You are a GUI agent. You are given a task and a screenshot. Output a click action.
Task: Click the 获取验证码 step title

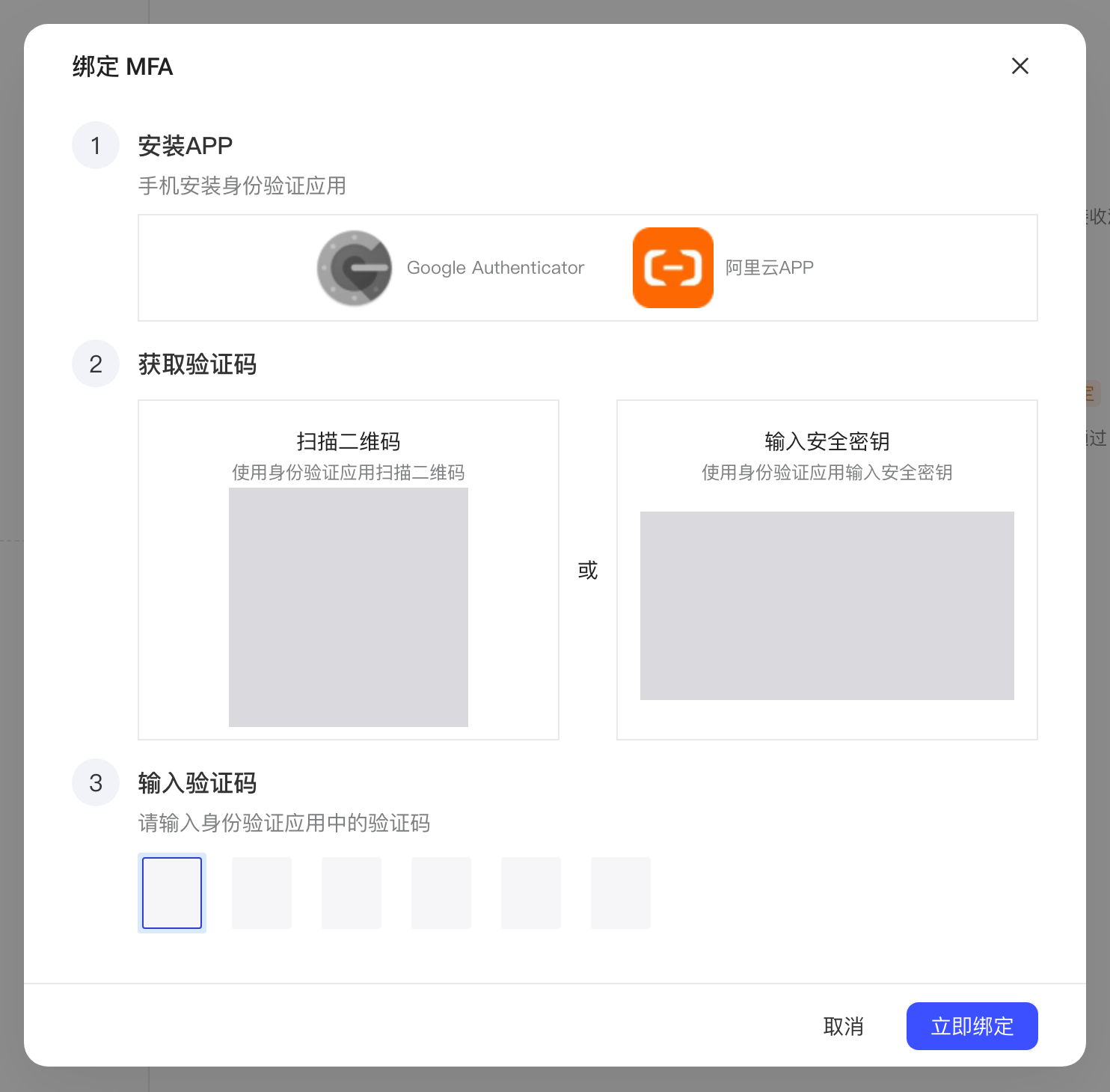tap(197, 364)
